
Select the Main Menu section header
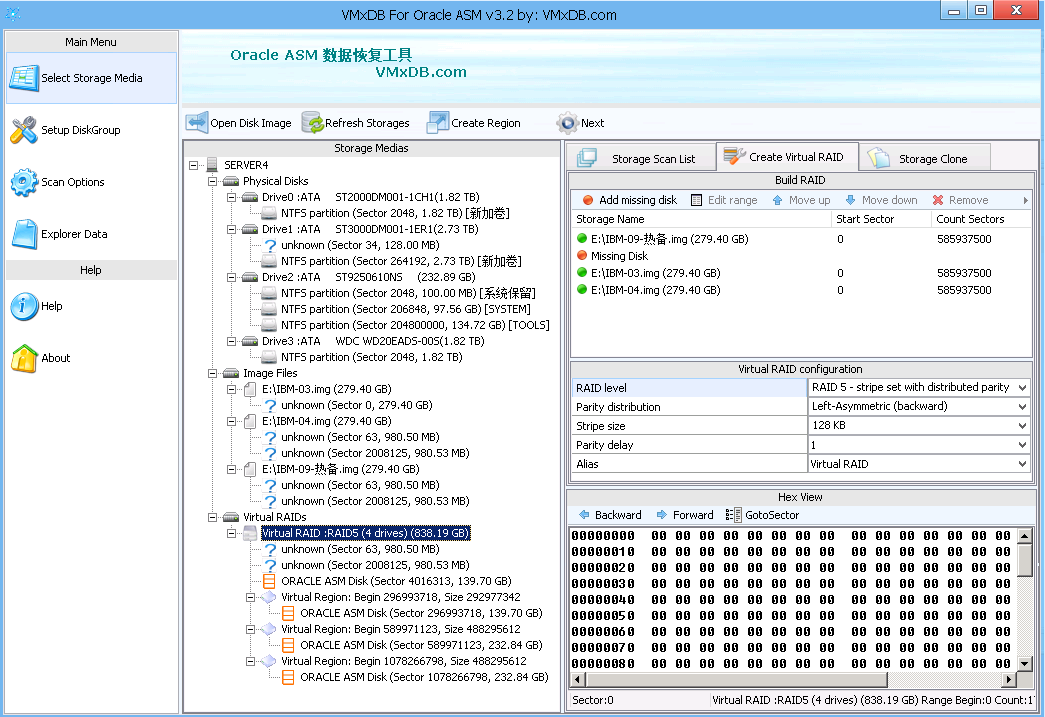(x=91, y=42)
